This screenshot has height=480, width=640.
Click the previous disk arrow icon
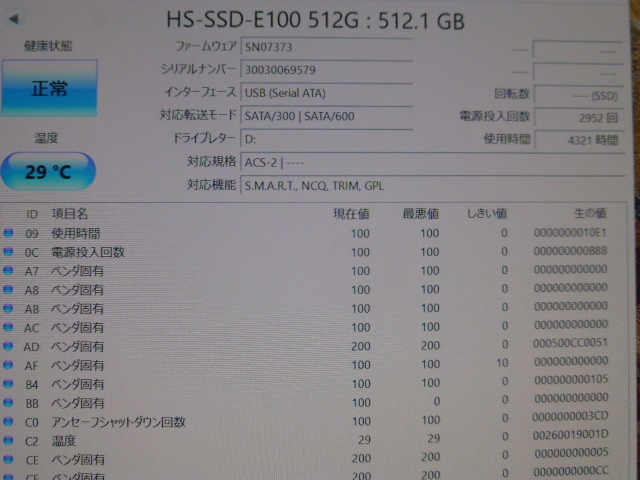pyautogui.click(x=14, y=19)
